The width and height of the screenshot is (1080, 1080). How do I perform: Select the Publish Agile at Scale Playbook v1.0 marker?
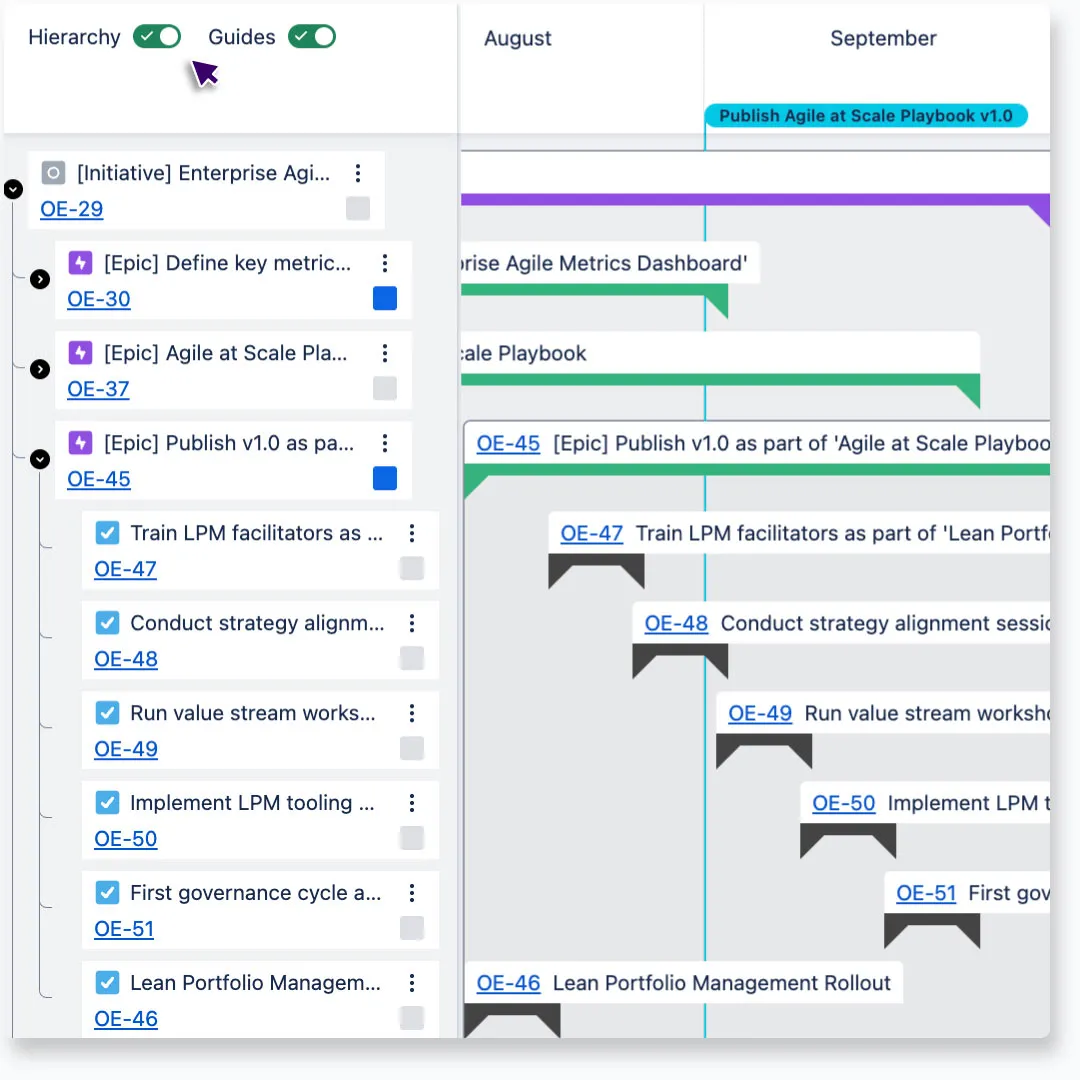(865, 116)
